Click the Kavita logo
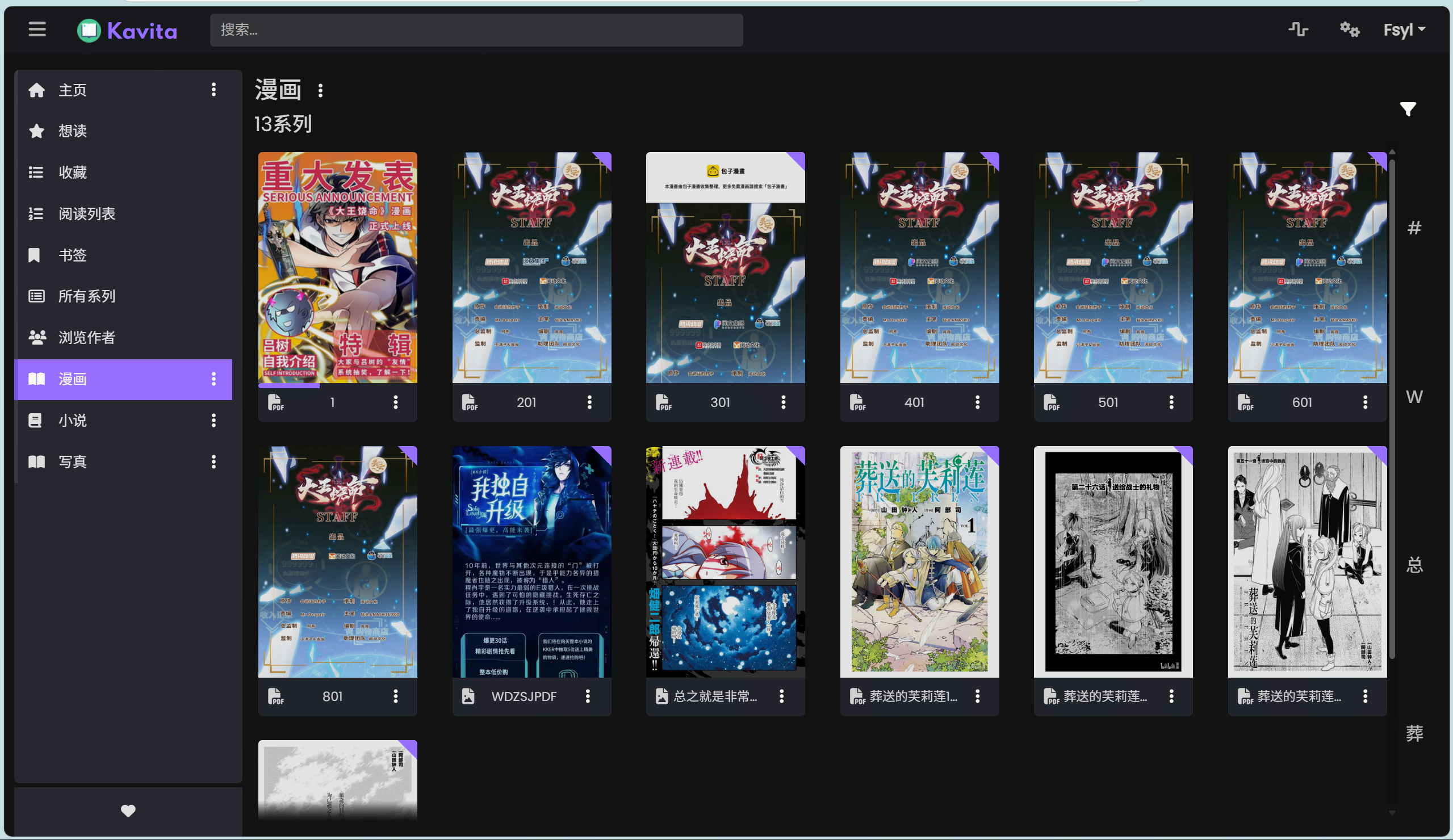Viewport: 1453px width, 840px height. click(x=127, y=31)
